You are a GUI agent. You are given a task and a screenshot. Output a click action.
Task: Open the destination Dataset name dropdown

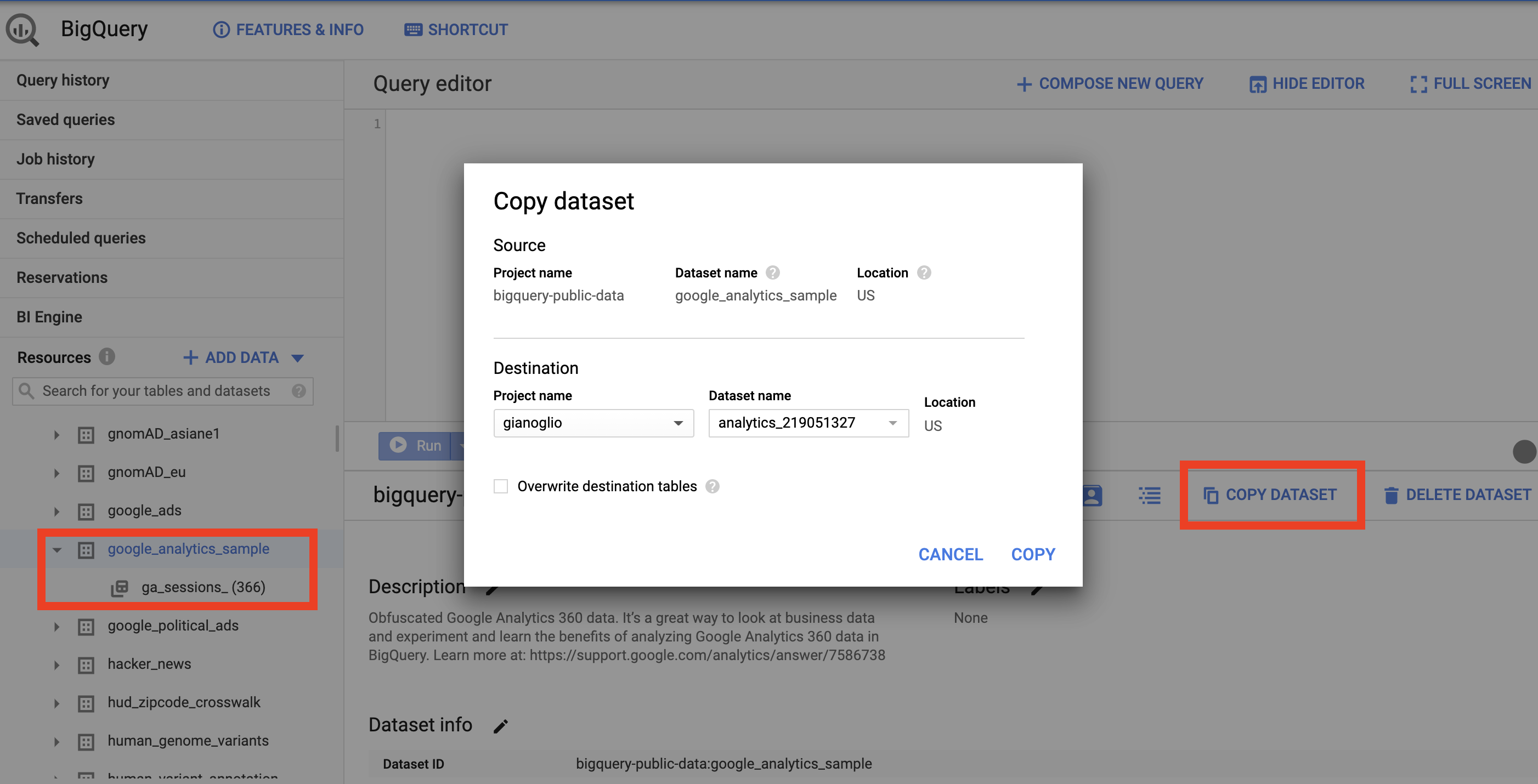pyautogui.click(x=808, y=423)
